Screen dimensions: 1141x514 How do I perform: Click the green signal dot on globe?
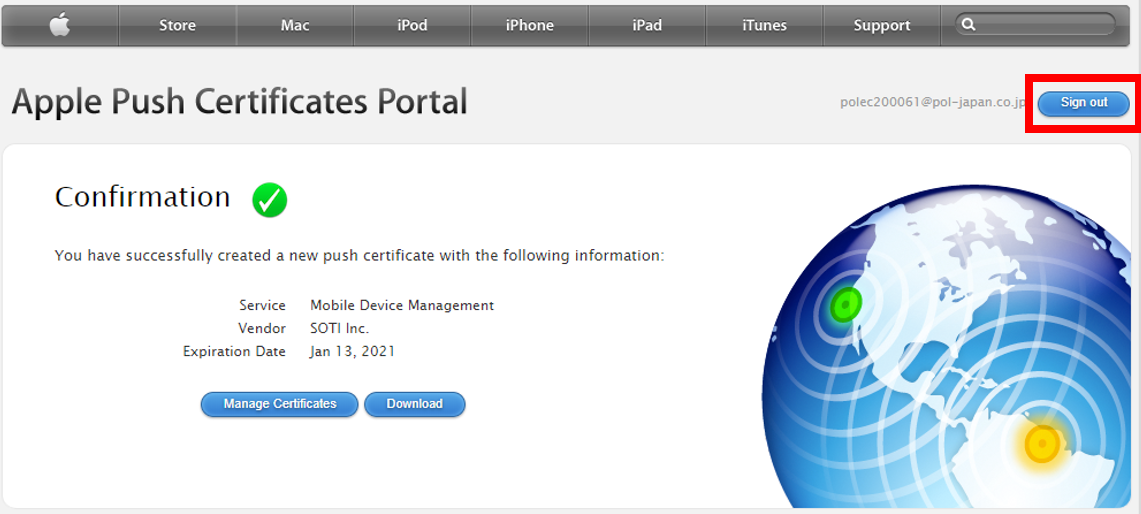(846, 305)
